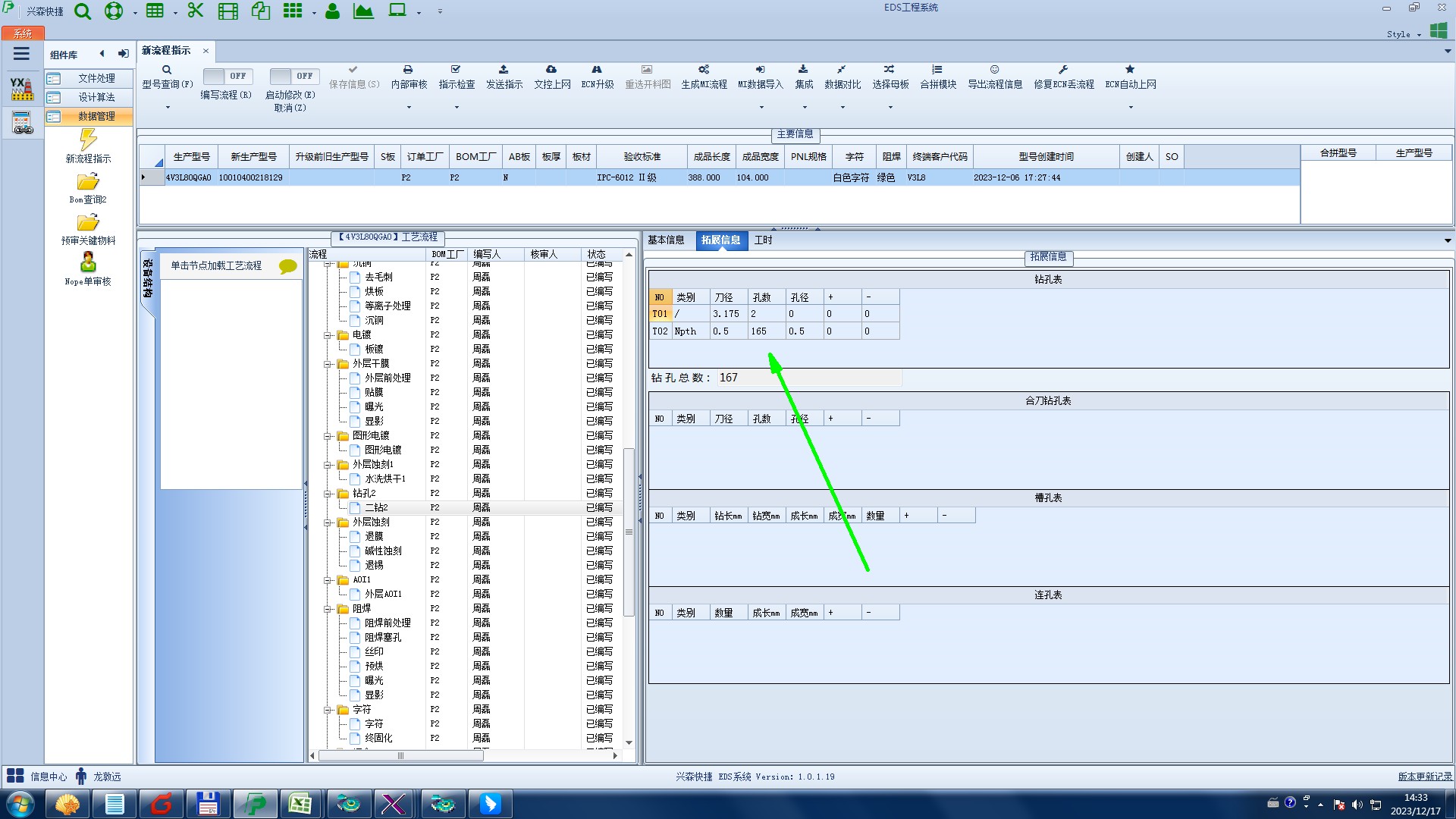Switch to the 工时 tab
The width and height of the screenshot is (1456, 819).
click(x=763, y=240)
